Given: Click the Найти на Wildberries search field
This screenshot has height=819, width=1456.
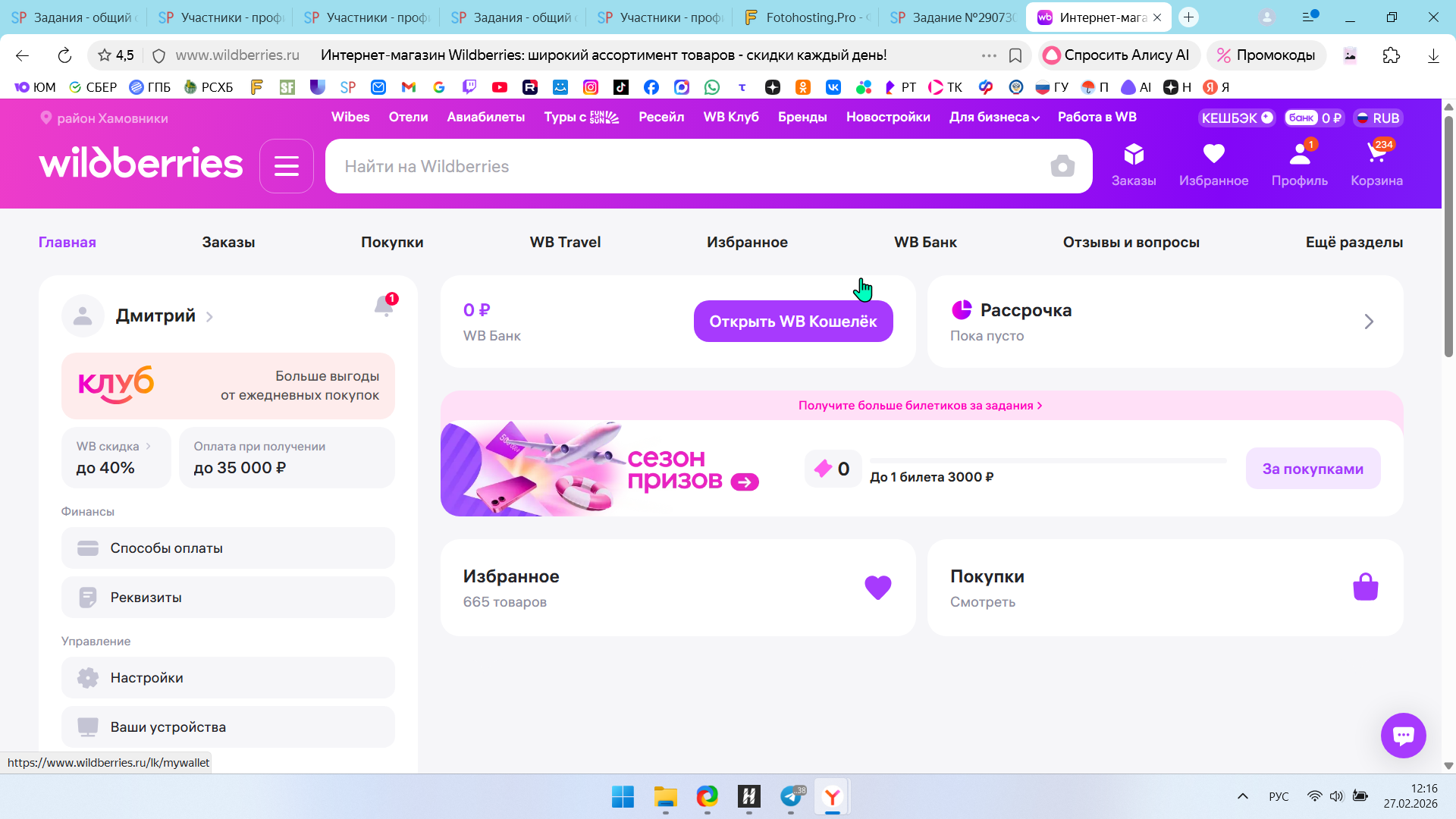Looking at the screenshot, I should tap(682, 166).
